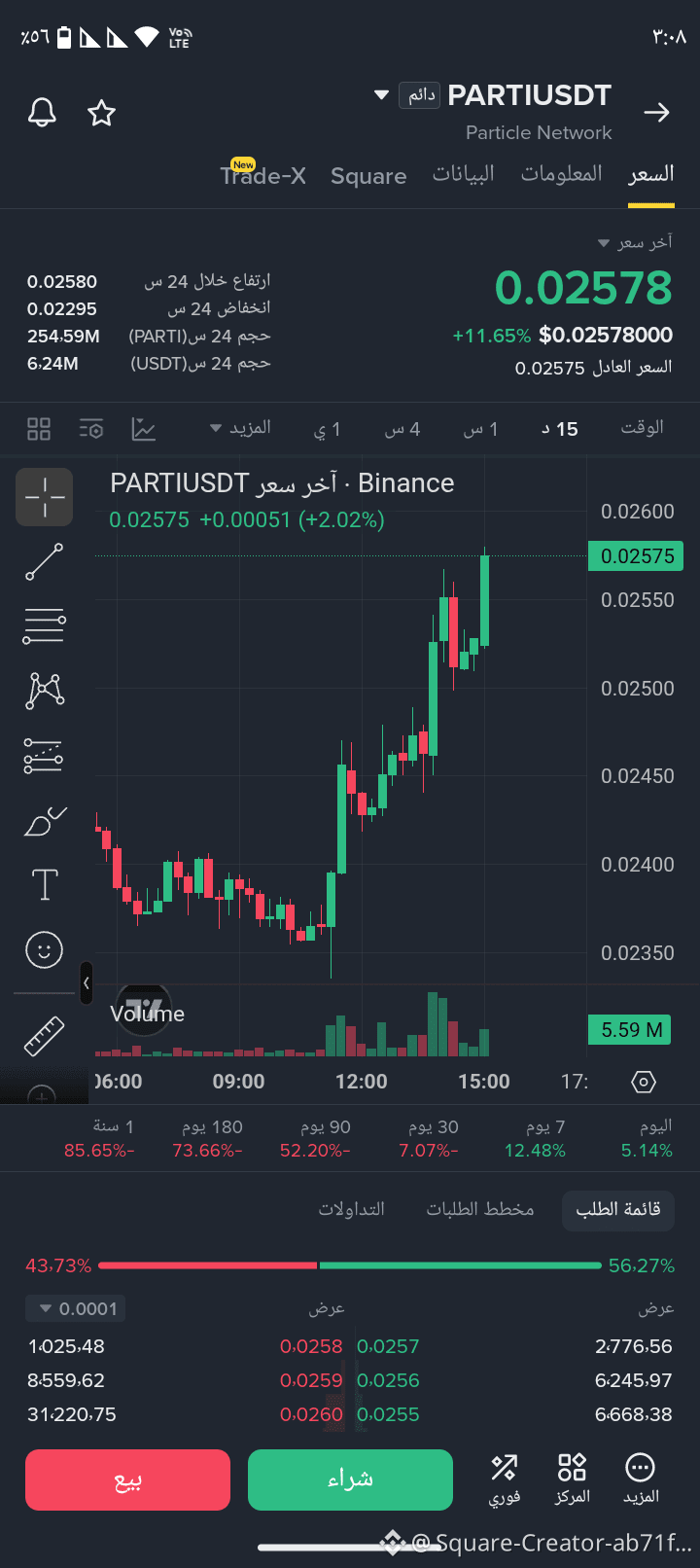Expand the المزيد timeframe dropdown
The height and width of the screenshot is (1568, 700).
[x=240, y=428]
